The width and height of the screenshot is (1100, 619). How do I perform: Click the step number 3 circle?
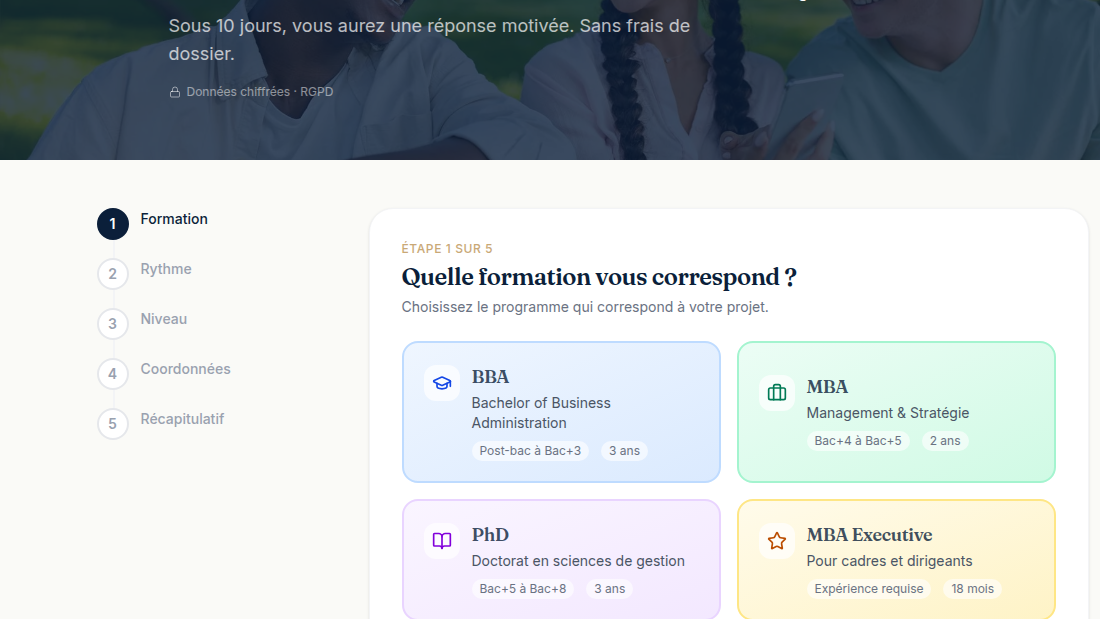113,324
